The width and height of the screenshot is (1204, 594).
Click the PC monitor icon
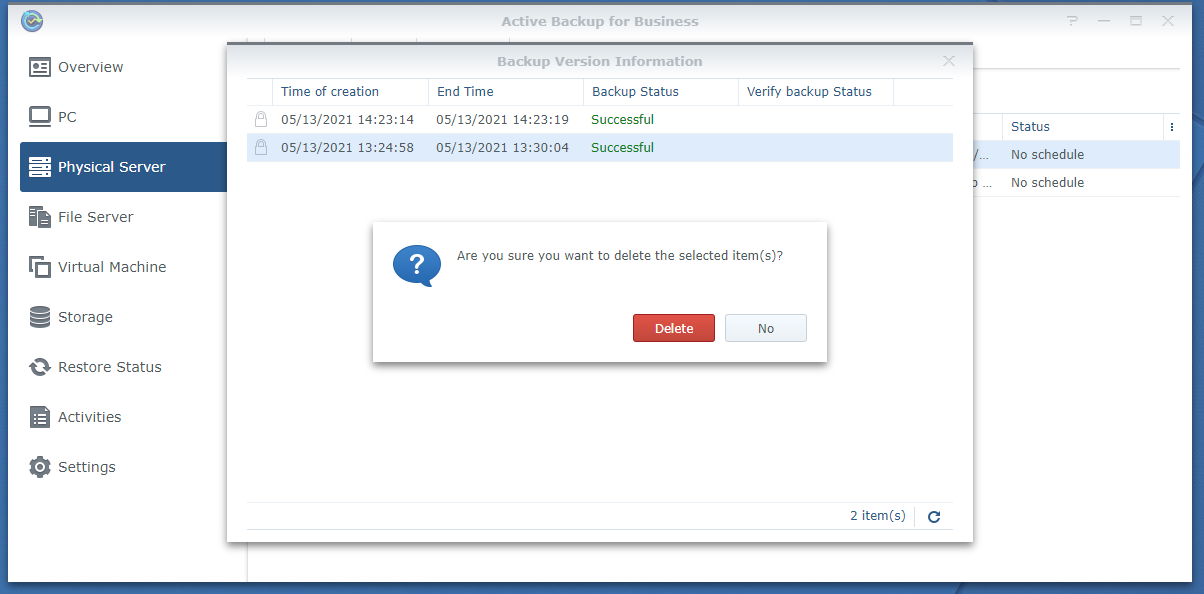point(40,117)
